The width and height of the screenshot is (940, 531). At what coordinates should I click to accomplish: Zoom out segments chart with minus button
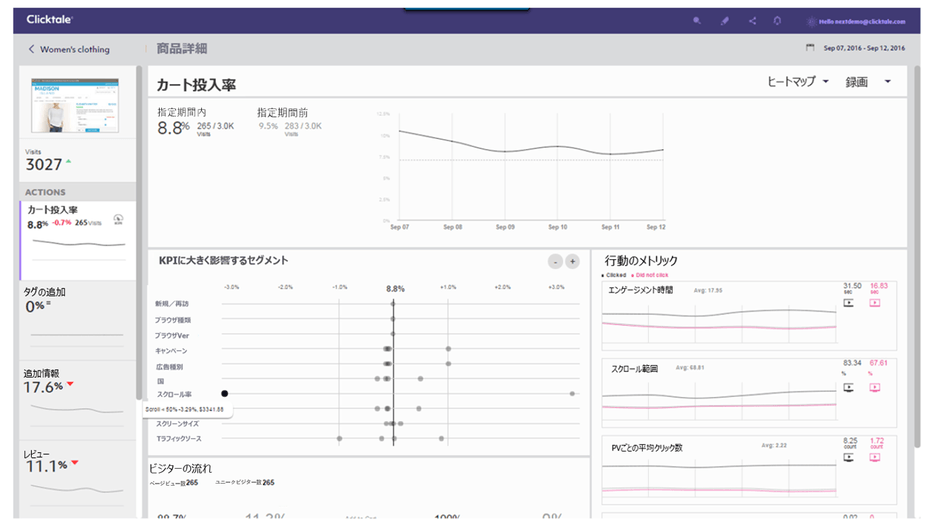coord(554,261)
